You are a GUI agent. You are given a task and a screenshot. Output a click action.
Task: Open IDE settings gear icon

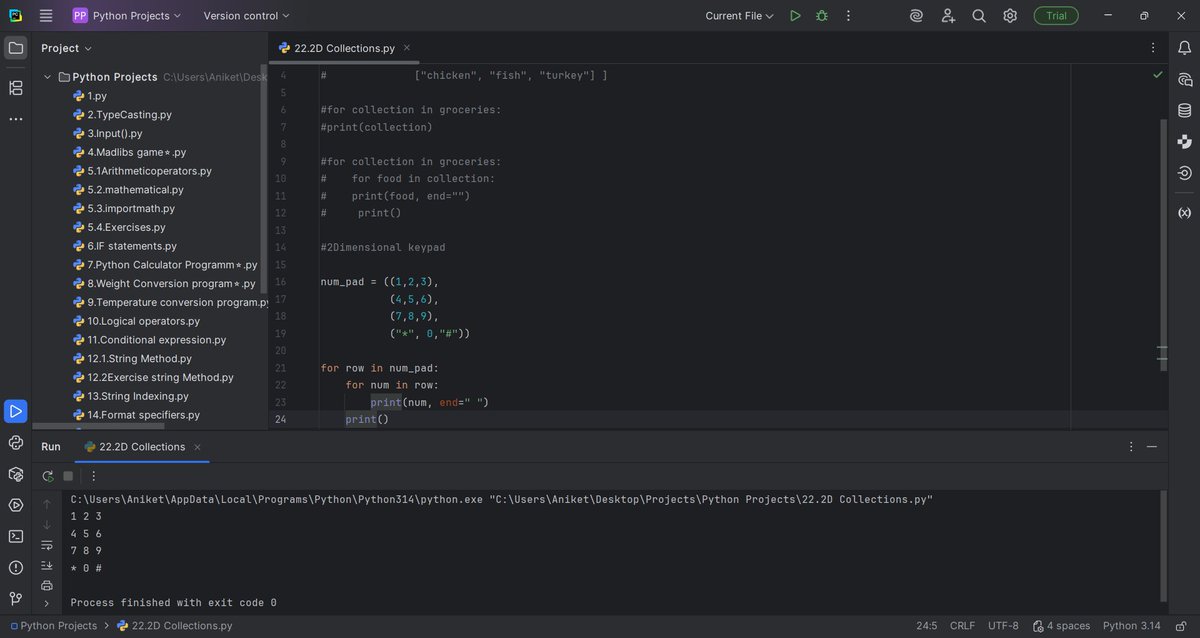1010,16
